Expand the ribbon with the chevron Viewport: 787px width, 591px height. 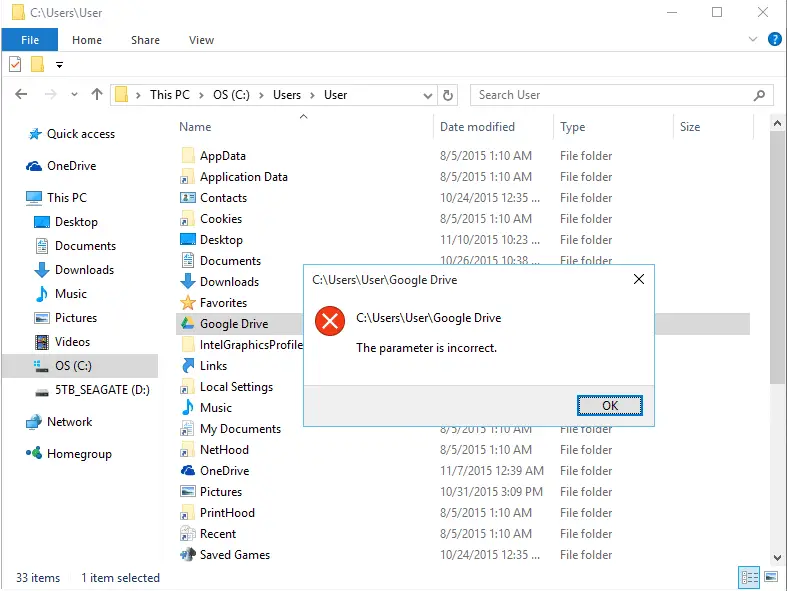tap(752, 39)
